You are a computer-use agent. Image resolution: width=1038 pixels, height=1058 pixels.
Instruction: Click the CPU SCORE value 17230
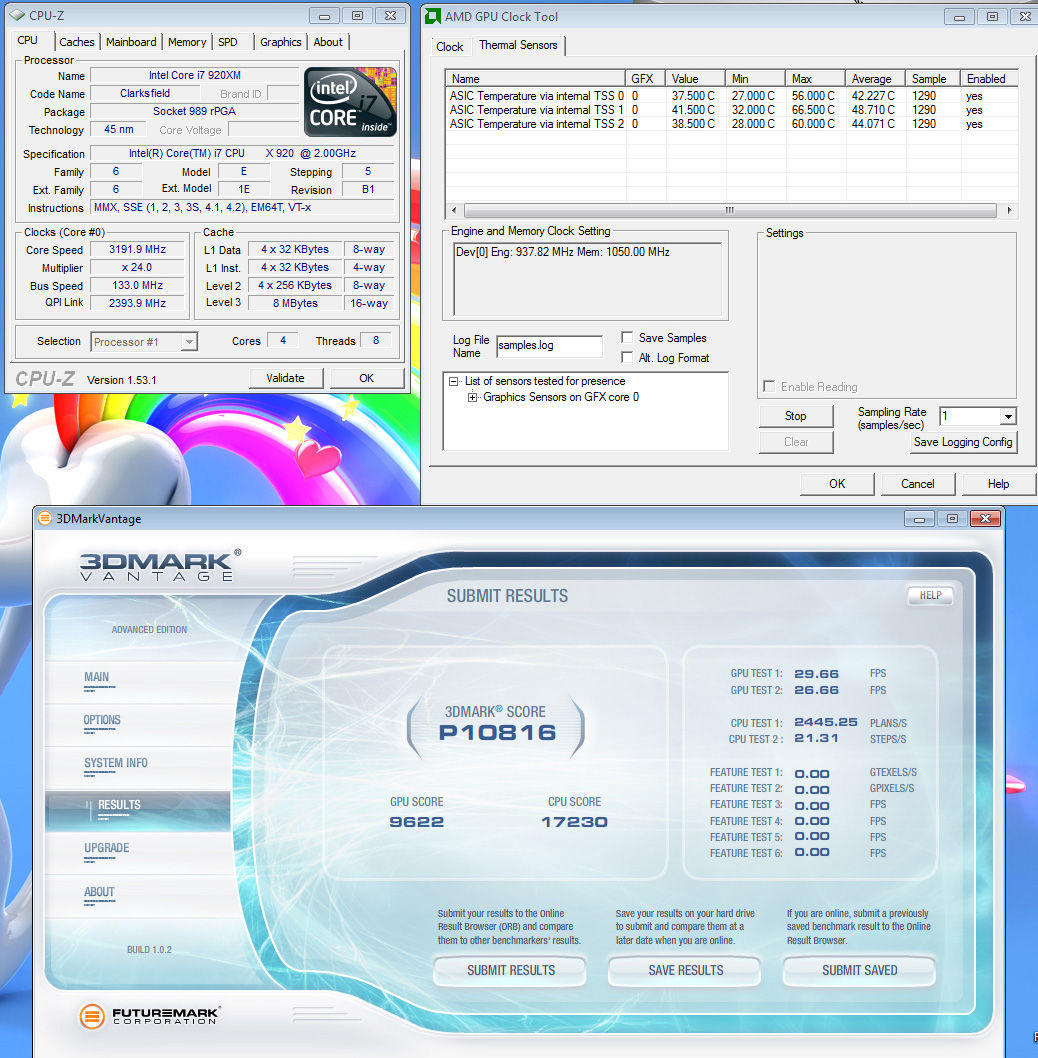tap(574, 822)
